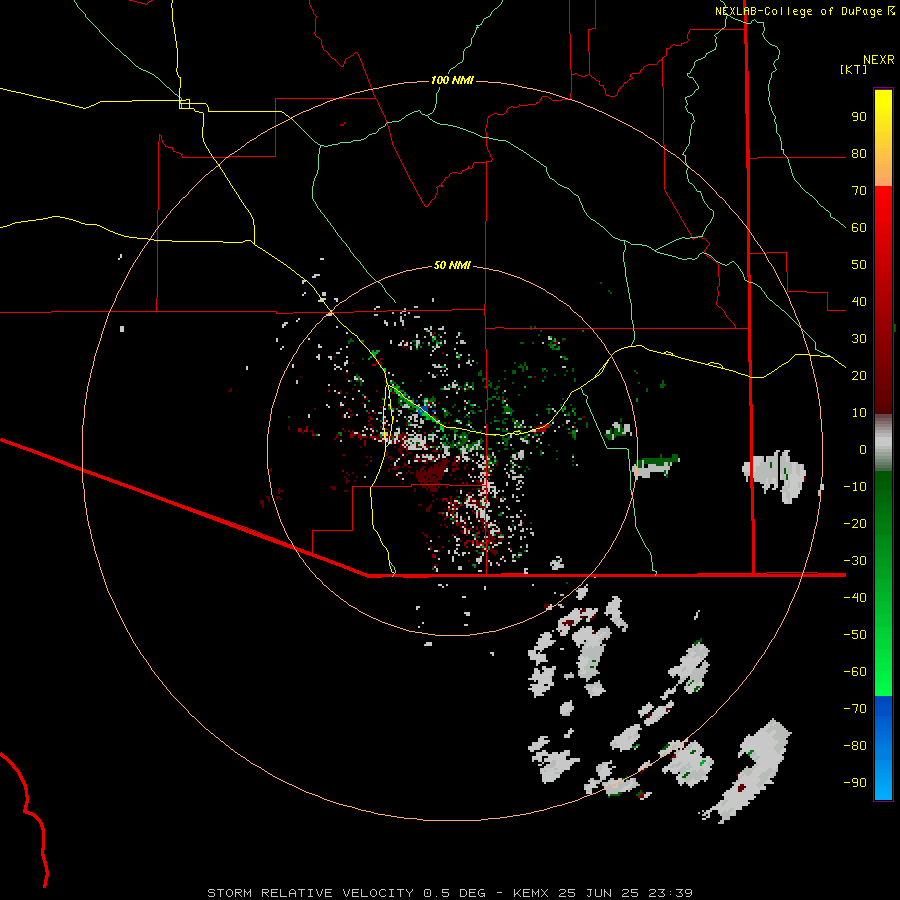Viewport: 900px width, 900px height.
Task: Click the -80 value on velocity scale
Action: [x=855, y=746]
